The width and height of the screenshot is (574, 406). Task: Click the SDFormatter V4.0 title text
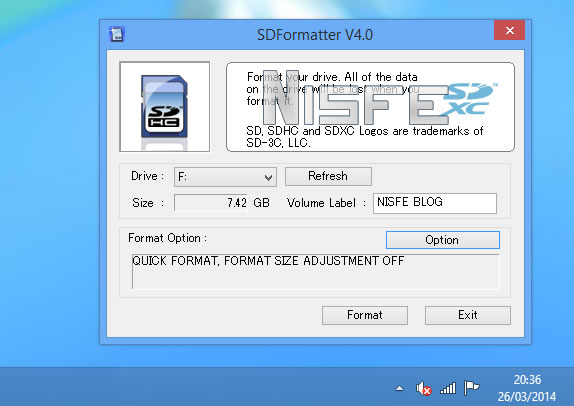tap(315, 35)
